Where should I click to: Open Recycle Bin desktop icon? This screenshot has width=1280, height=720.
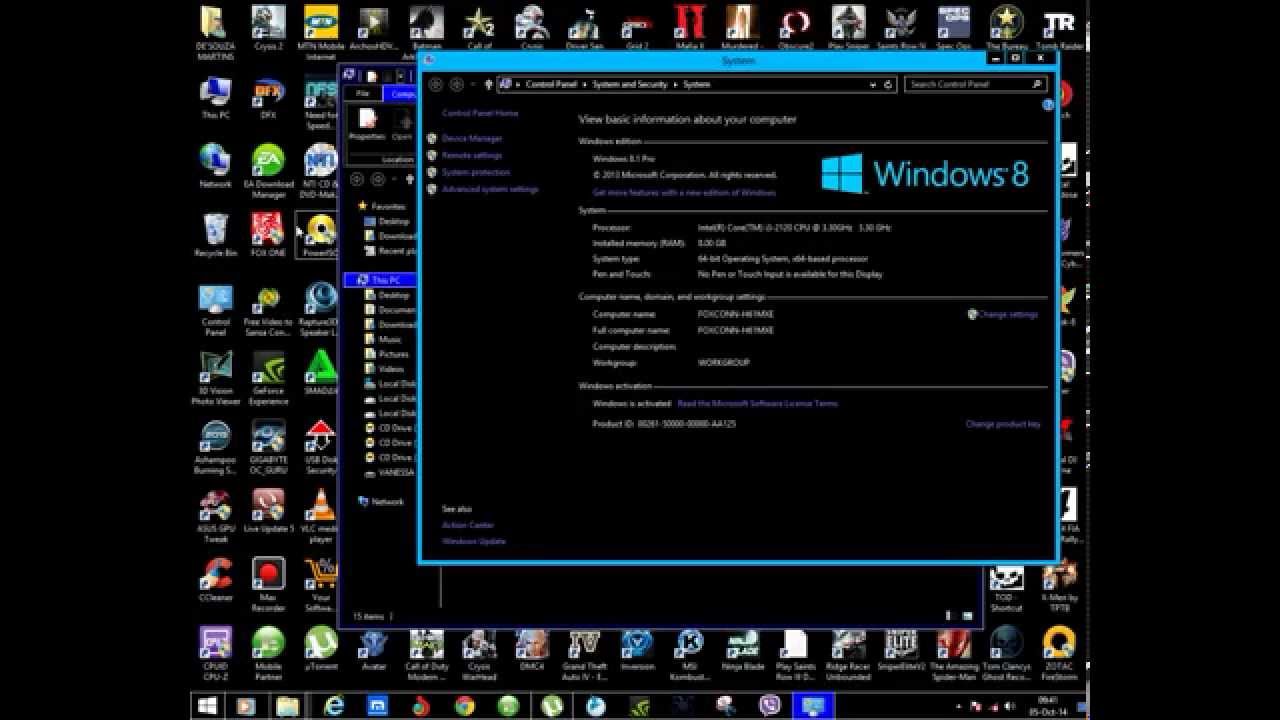(215, 236)
